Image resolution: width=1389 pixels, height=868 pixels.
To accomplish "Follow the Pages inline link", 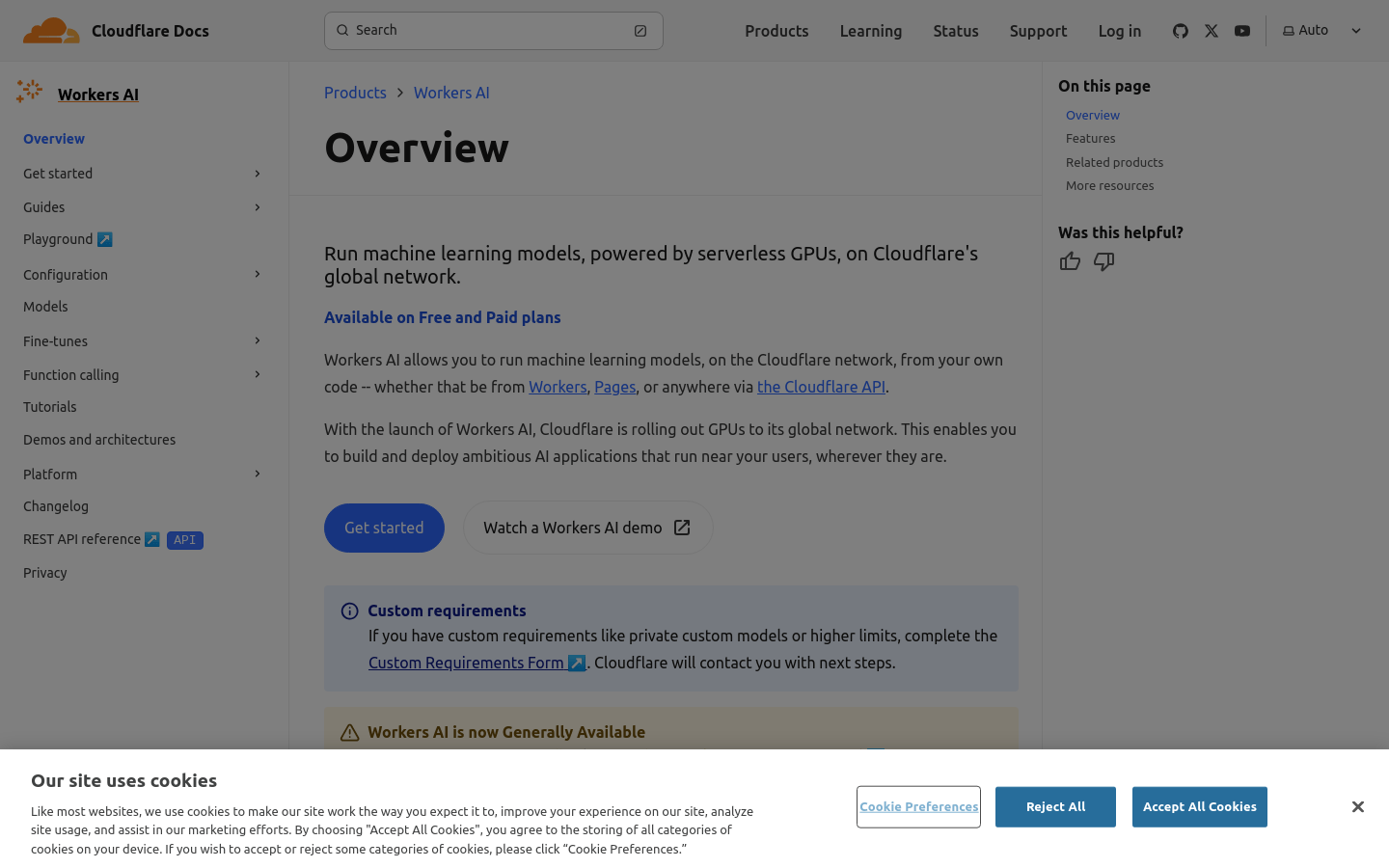I will click(x=614, y=387).
